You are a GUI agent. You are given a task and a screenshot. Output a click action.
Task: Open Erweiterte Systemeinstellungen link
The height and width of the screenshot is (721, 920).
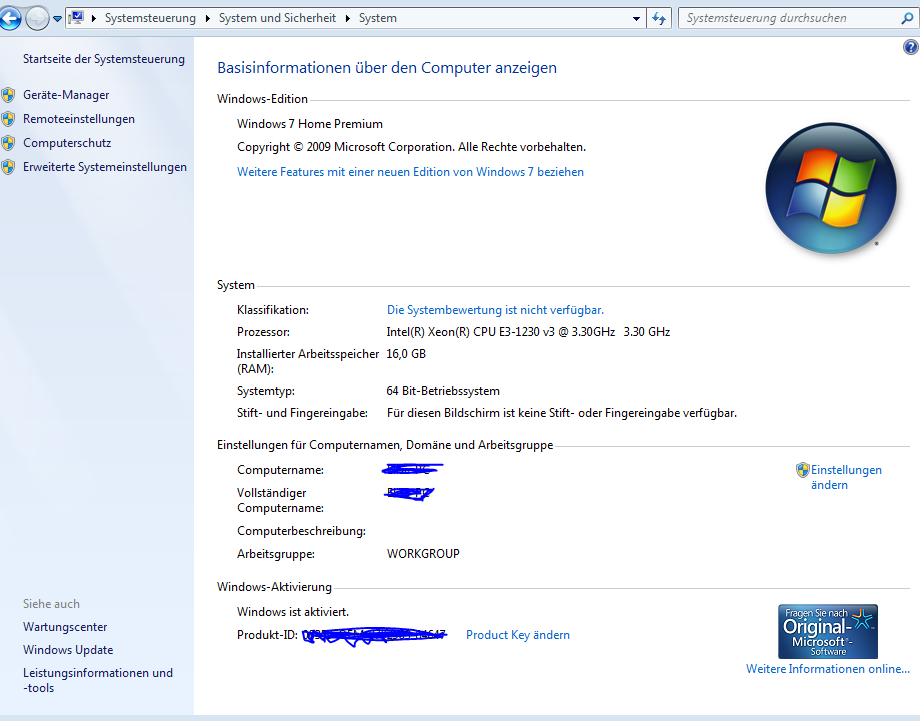(104, 167)
